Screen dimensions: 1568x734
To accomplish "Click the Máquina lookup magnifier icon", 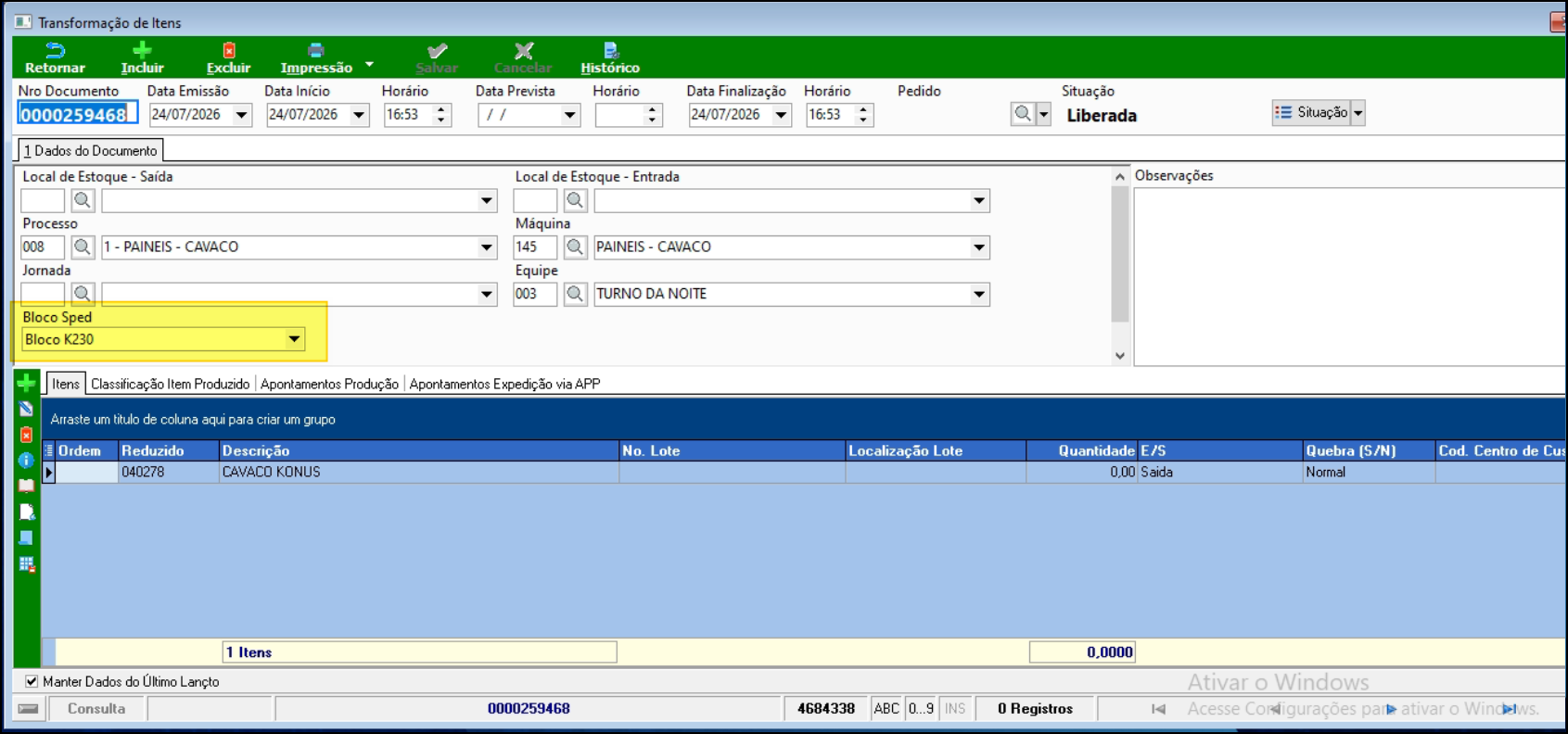I will tap(575, 247).
